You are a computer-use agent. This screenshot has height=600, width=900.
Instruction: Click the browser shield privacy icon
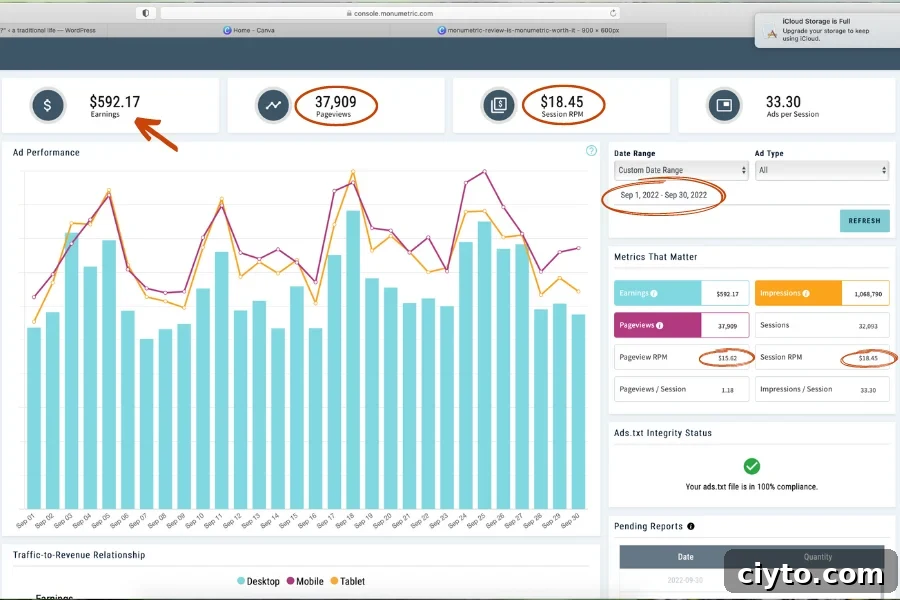pyautogui.click(x=145, y=13)
